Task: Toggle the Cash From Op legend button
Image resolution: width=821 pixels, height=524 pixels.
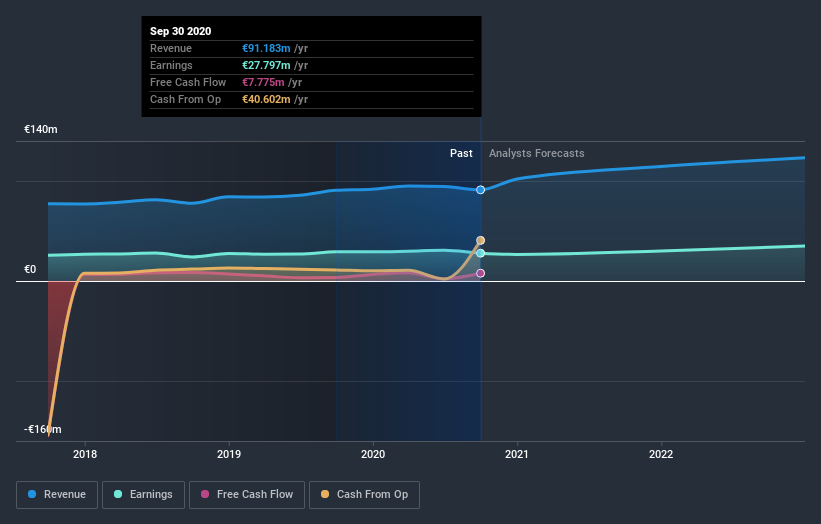Action: [x=364, y=495]
